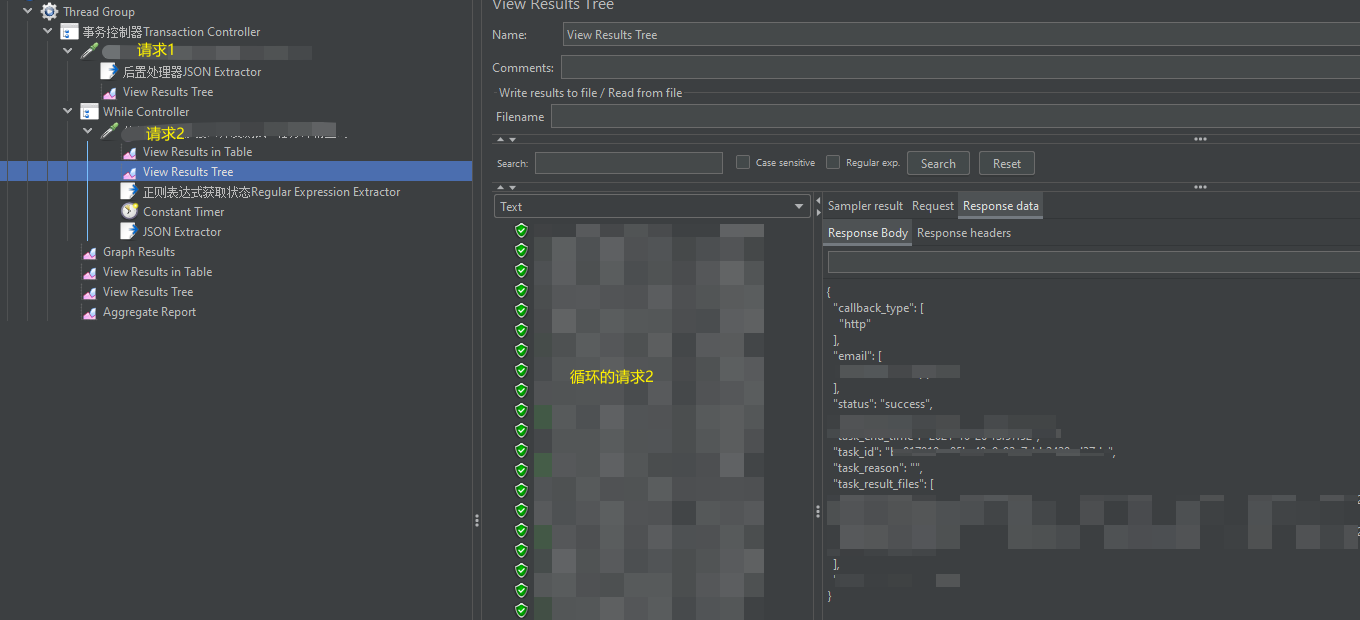Click the "callback_type" key in the response
Image resolution: width=1360 pixels, height=620 pixels.
(874, 308)
